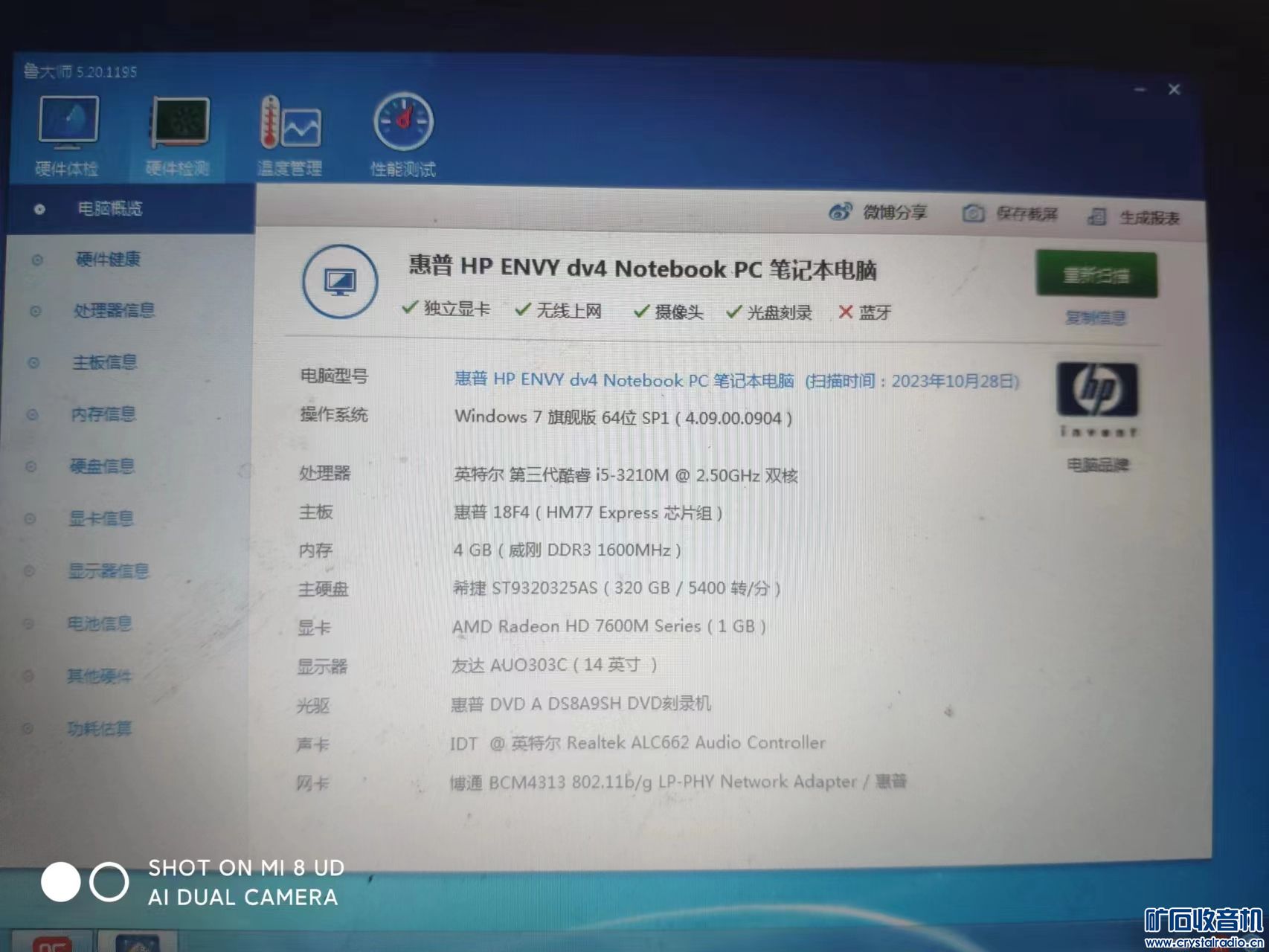The height and width of the screenshot is (952, 1269).
Task: Click the AMD Radeon HD 7600M text
Action: 608,626
